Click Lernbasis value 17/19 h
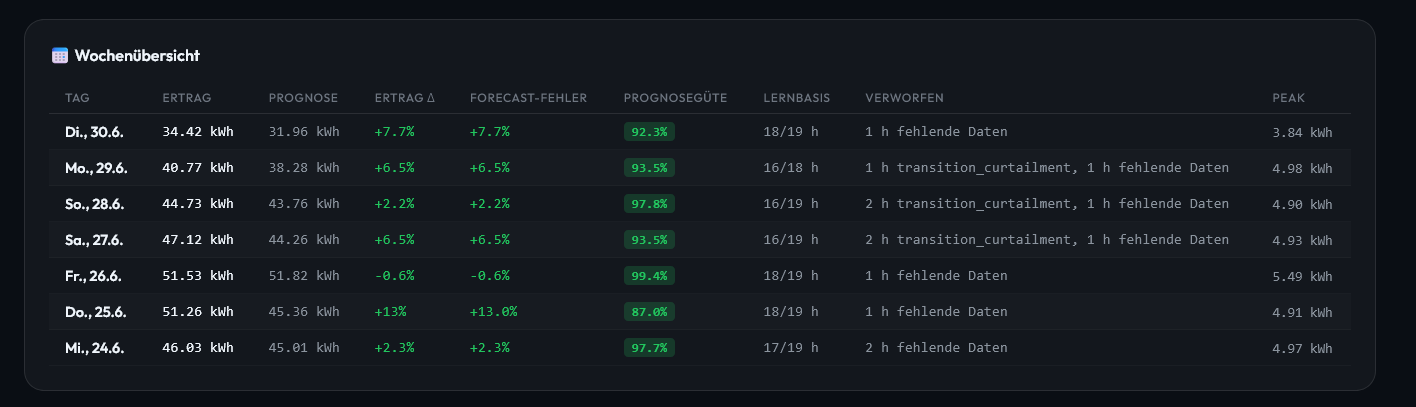The image size is (1416, 407). [791, 348]
